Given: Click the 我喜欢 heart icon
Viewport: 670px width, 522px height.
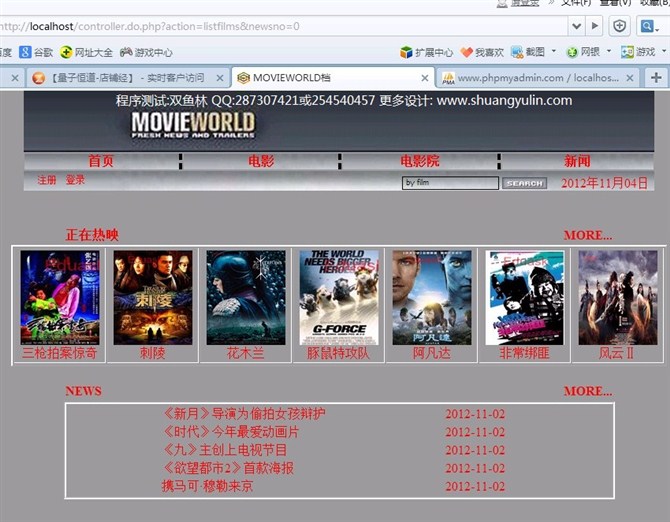Looking at the screenshot, I should [482, 52].
